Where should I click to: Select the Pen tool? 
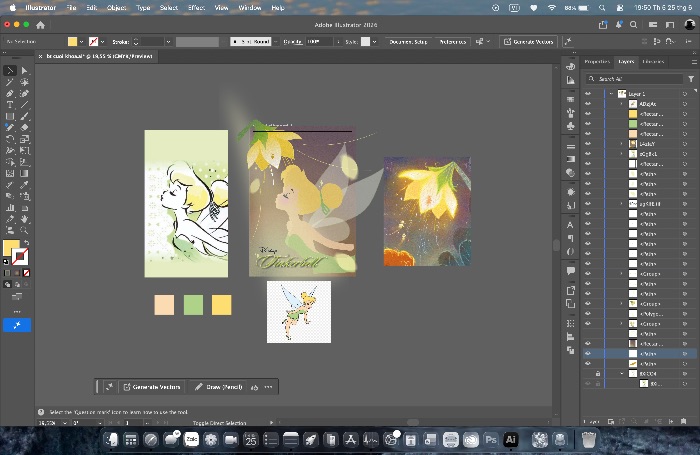point(10,93)
